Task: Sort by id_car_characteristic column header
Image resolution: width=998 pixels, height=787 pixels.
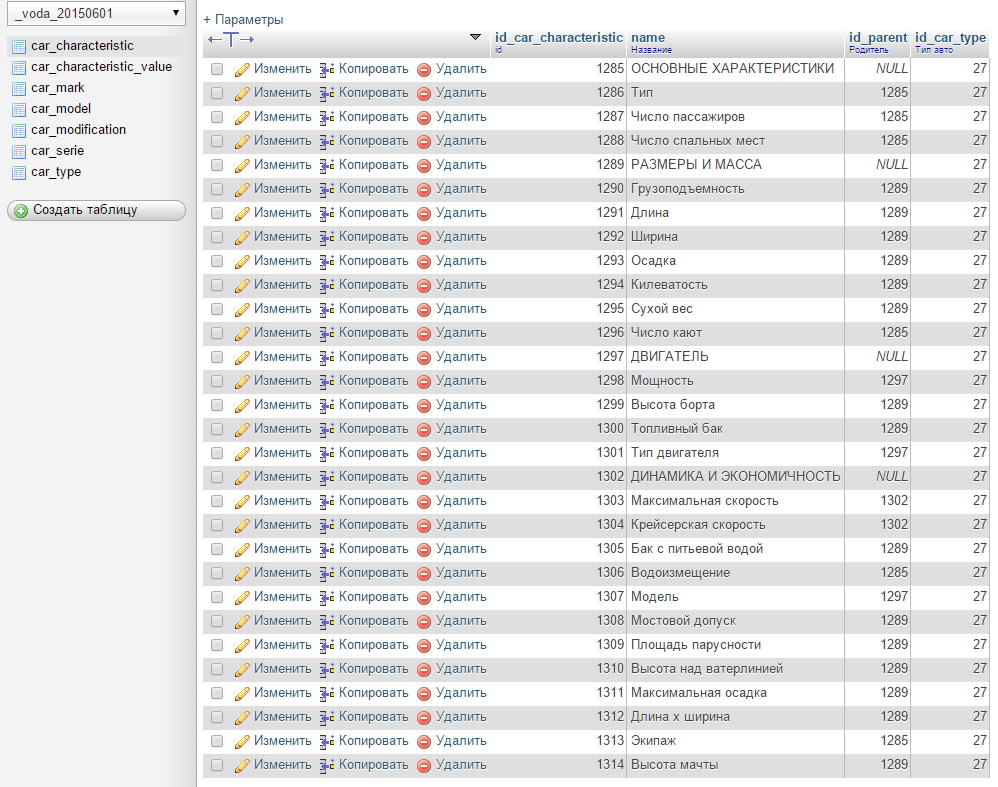Action: (x=559, y=38)
